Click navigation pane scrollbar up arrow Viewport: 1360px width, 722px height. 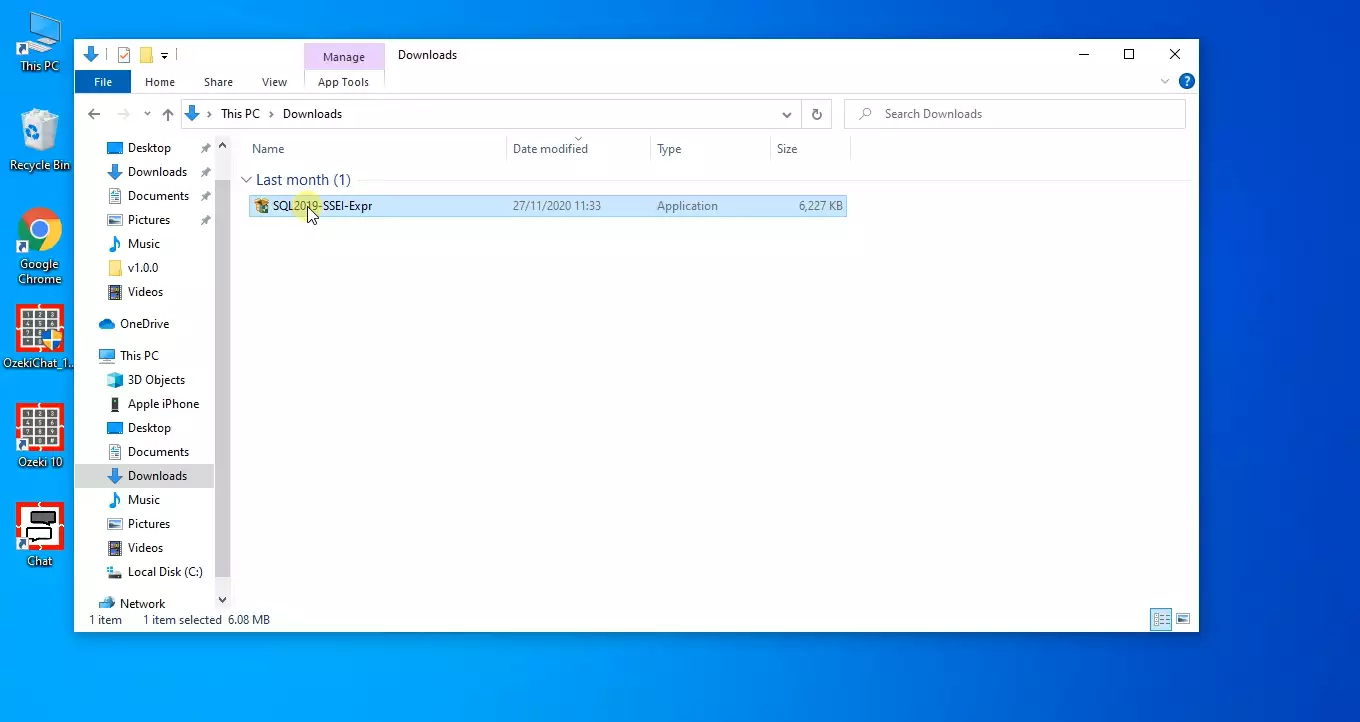(x=222, y=148)
